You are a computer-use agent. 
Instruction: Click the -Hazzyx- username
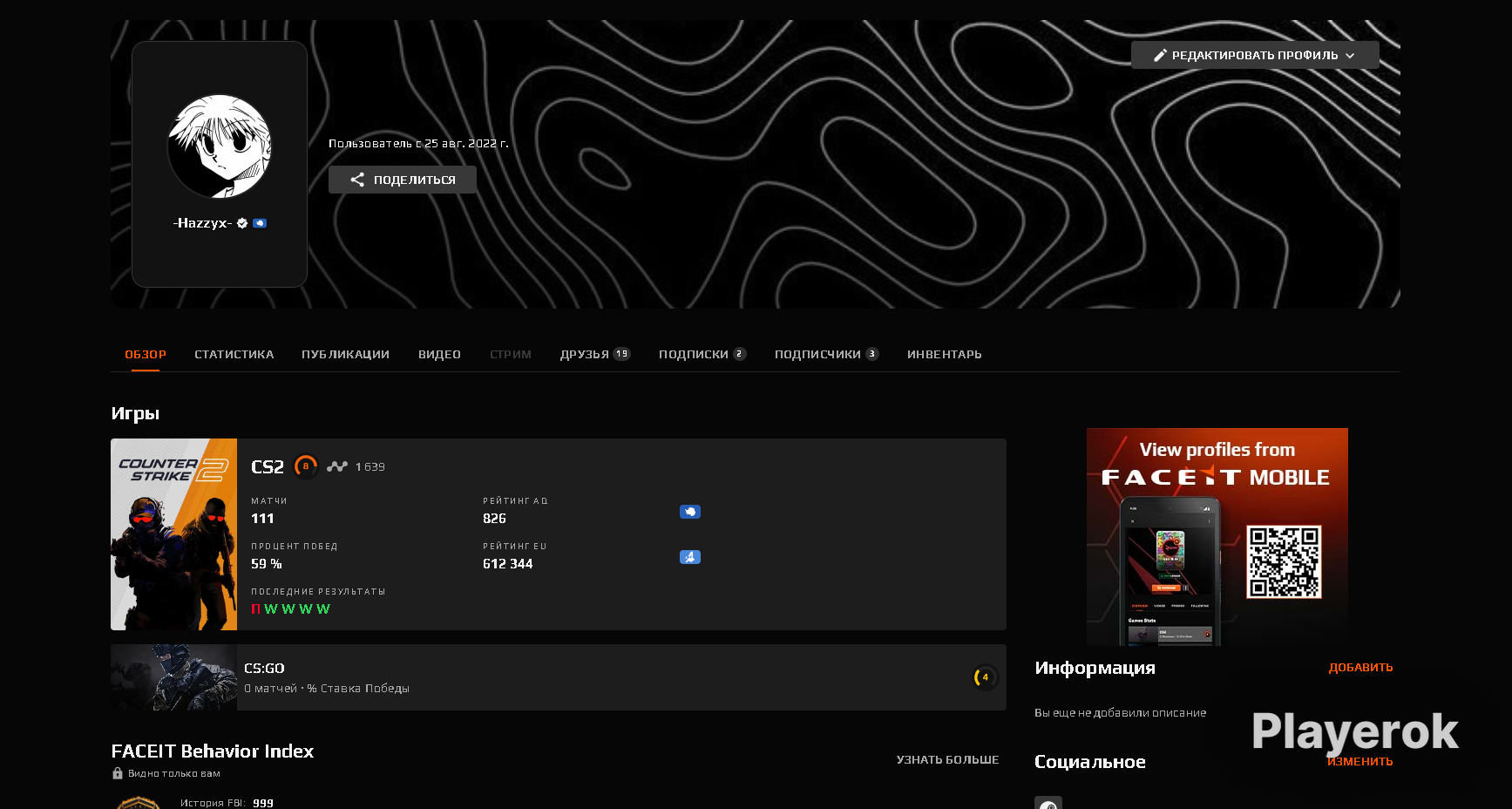pos(203,223)
